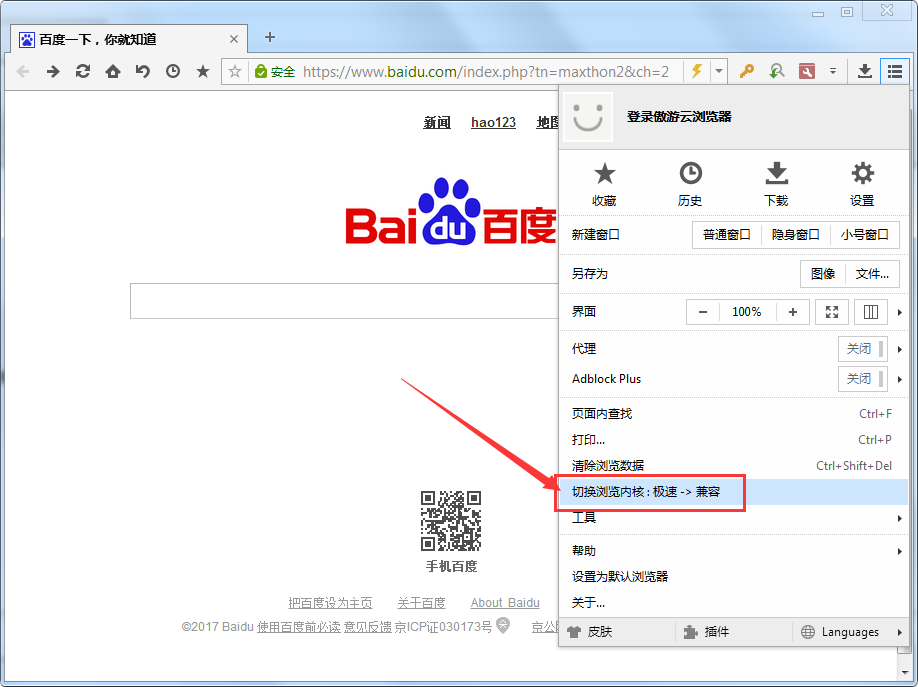Image resolution: width=918 pixels, height=687 pixels.
Task: Click the hao123 link on the page
Action: tap(493, 123)
